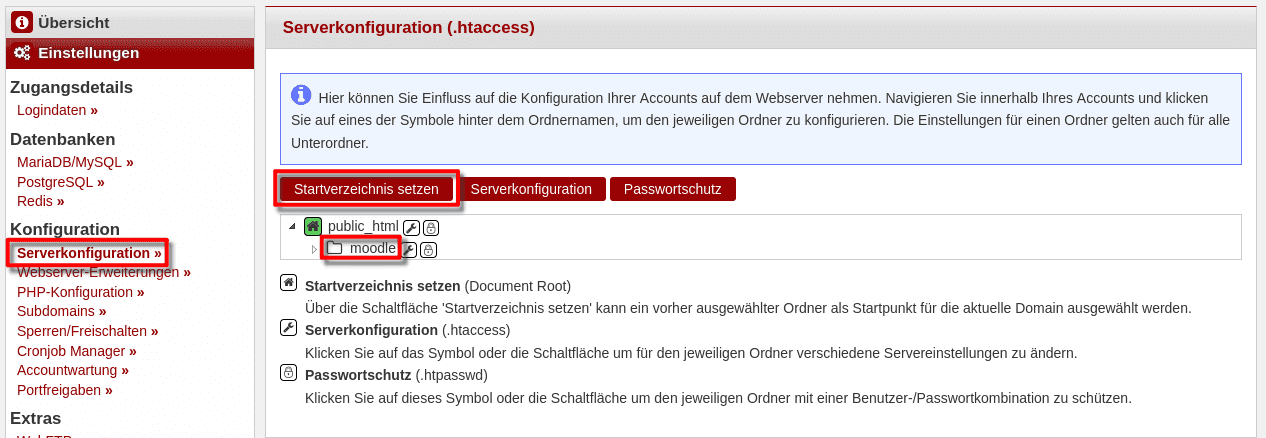Expand the moodle folder tree node

[x=314, y=248]
